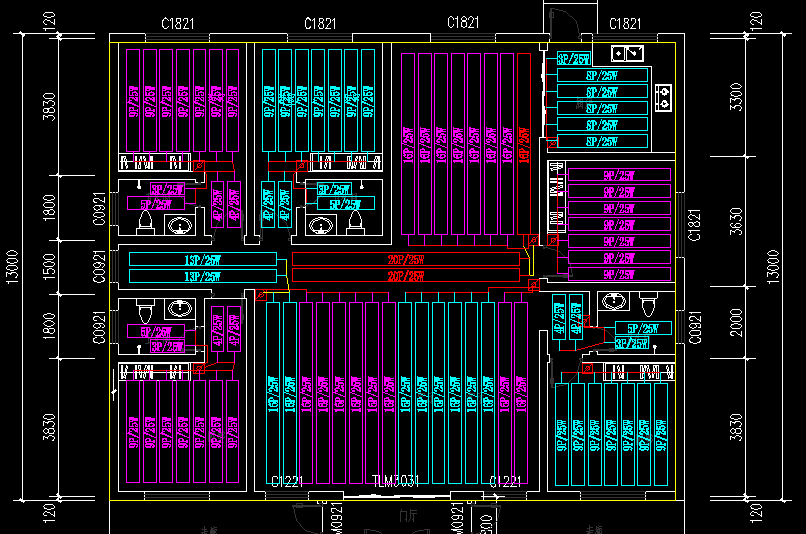The width and height of the screenshot is (806, 534).
Task: Click the lower red 26P/25W heating loop
Action: pos(405,275)
